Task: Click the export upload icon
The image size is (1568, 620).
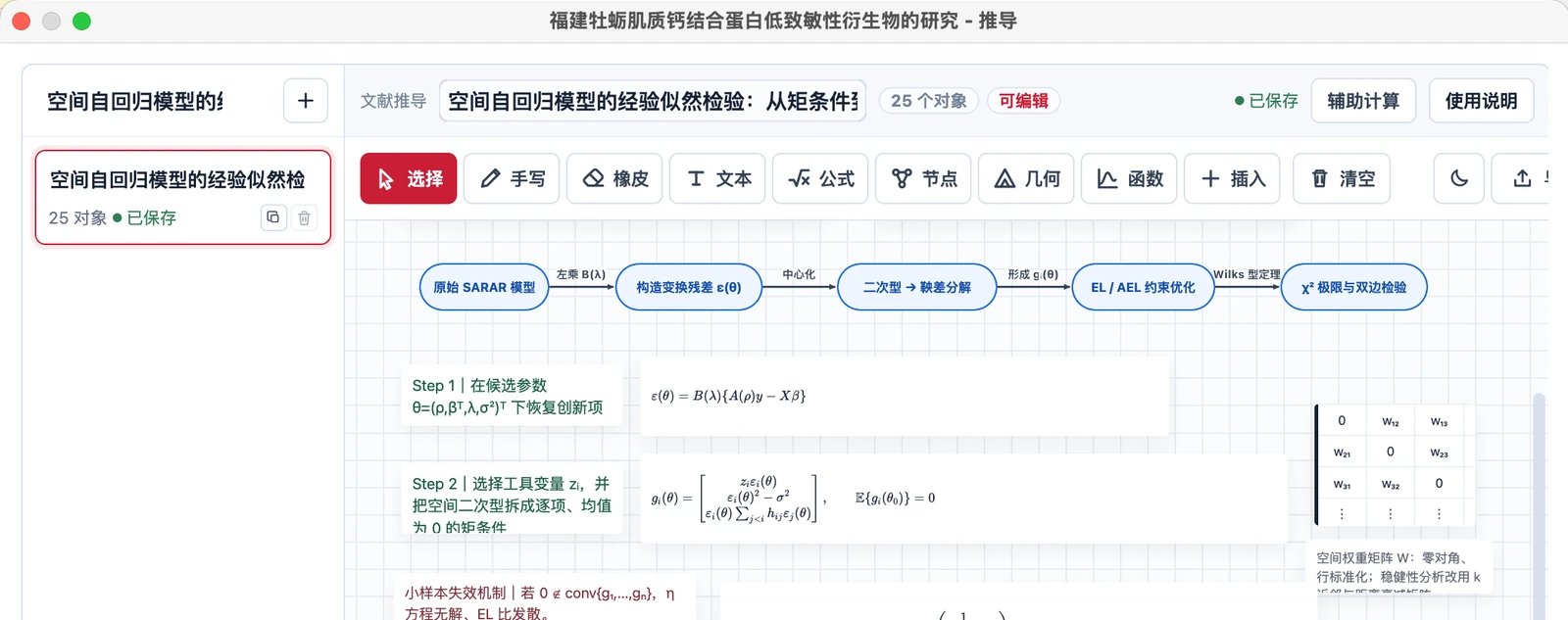Action: [1522, 178]
